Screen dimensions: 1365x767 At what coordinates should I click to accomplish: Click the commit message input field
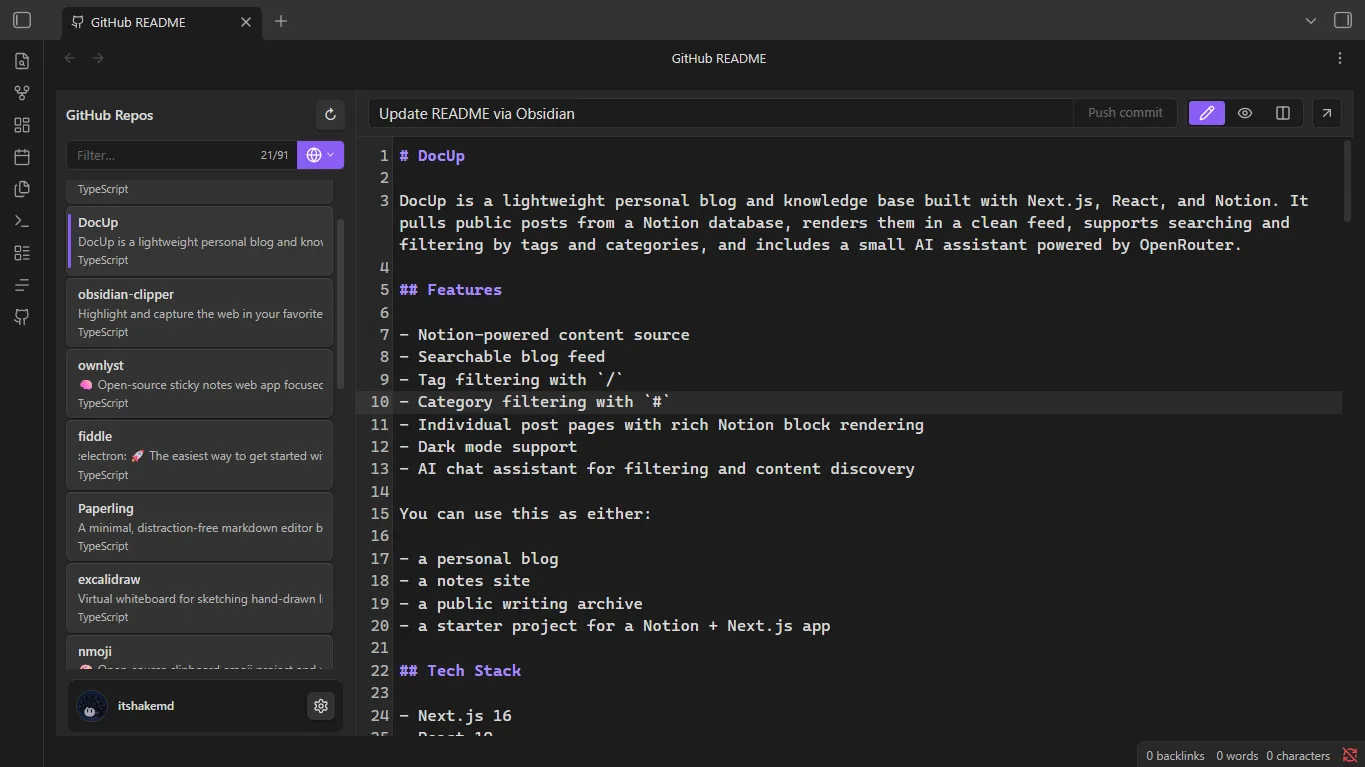click(x=720, y=113)
